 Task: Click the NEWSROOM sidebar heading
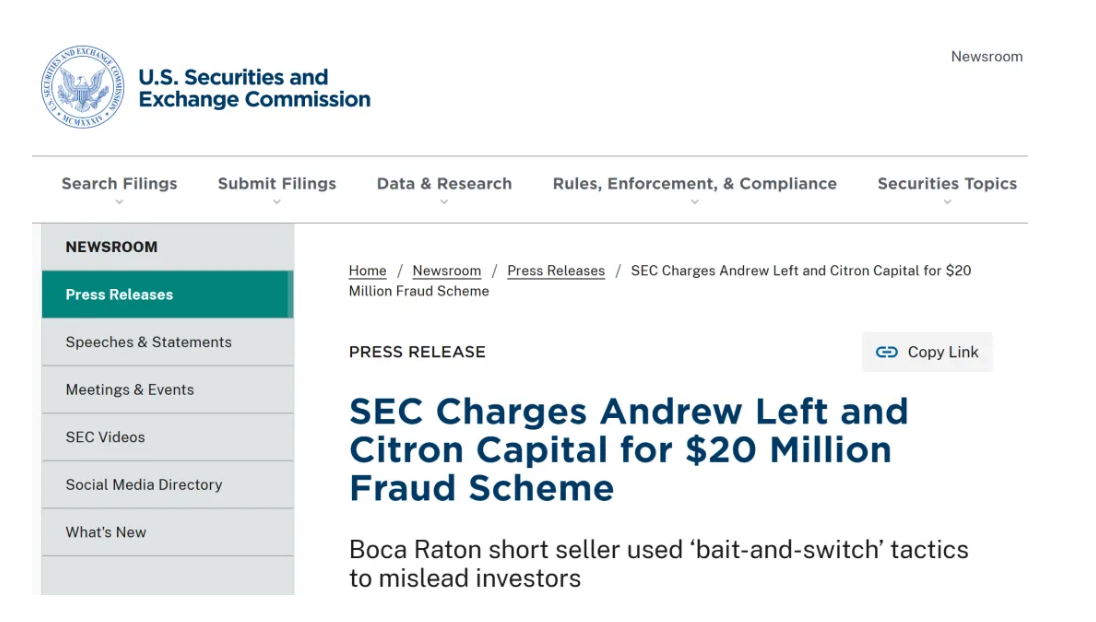pos(111,247)
